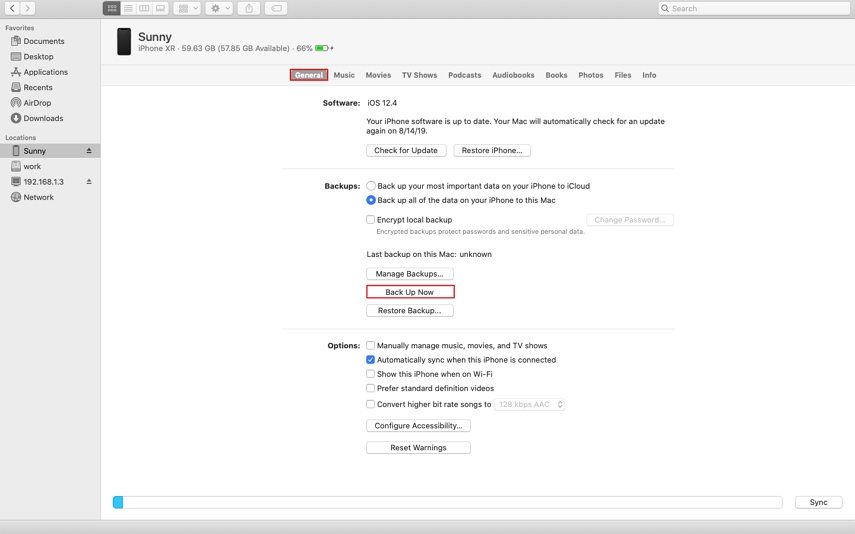
Task: Click the blue storage usage bar segment
Action: pos(118,502)
